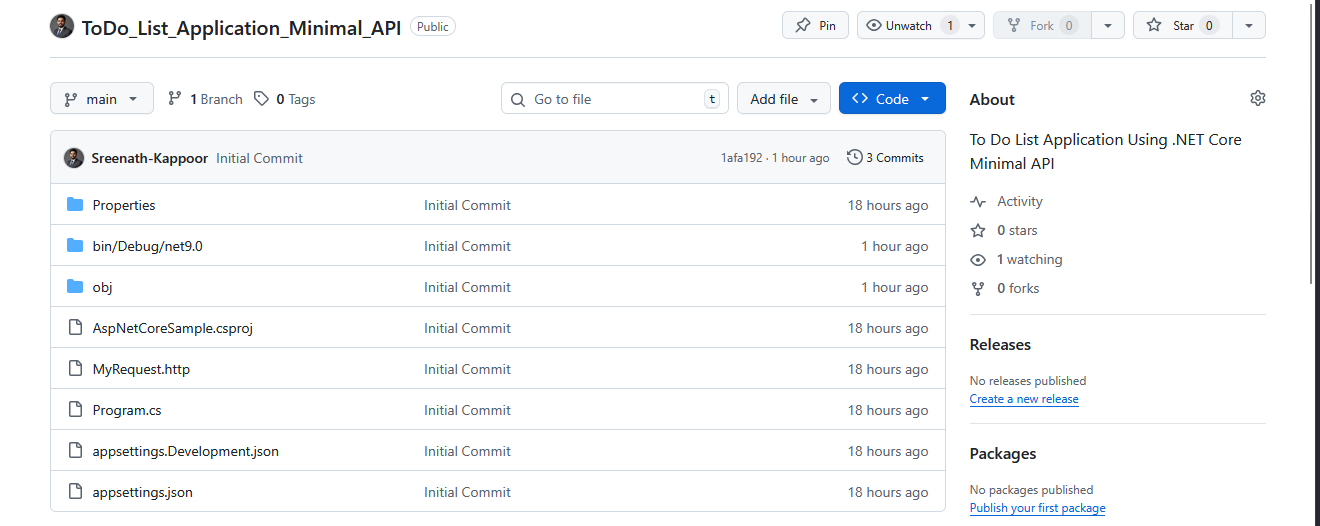
Task: Open the obj folder
Action: pos(102,287)
